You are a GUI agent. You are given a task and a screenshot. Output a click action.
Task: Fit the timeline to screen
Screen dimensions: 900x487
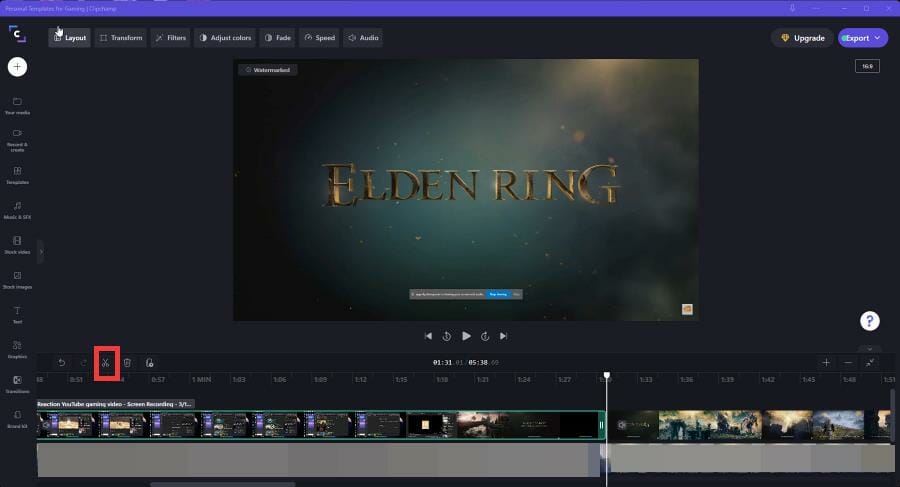[870, 362]
